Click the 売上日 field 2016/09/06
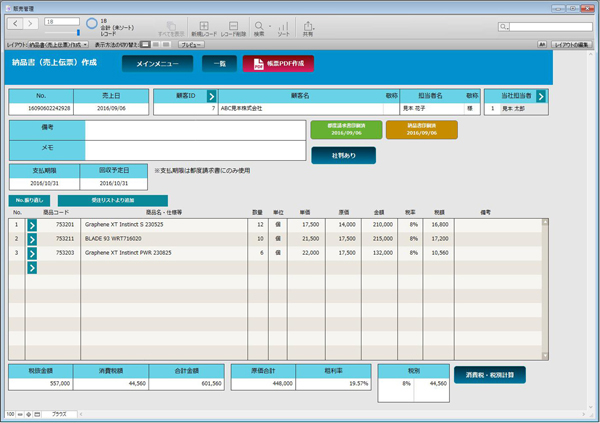600x423 pixels. (x=111, y=109)
